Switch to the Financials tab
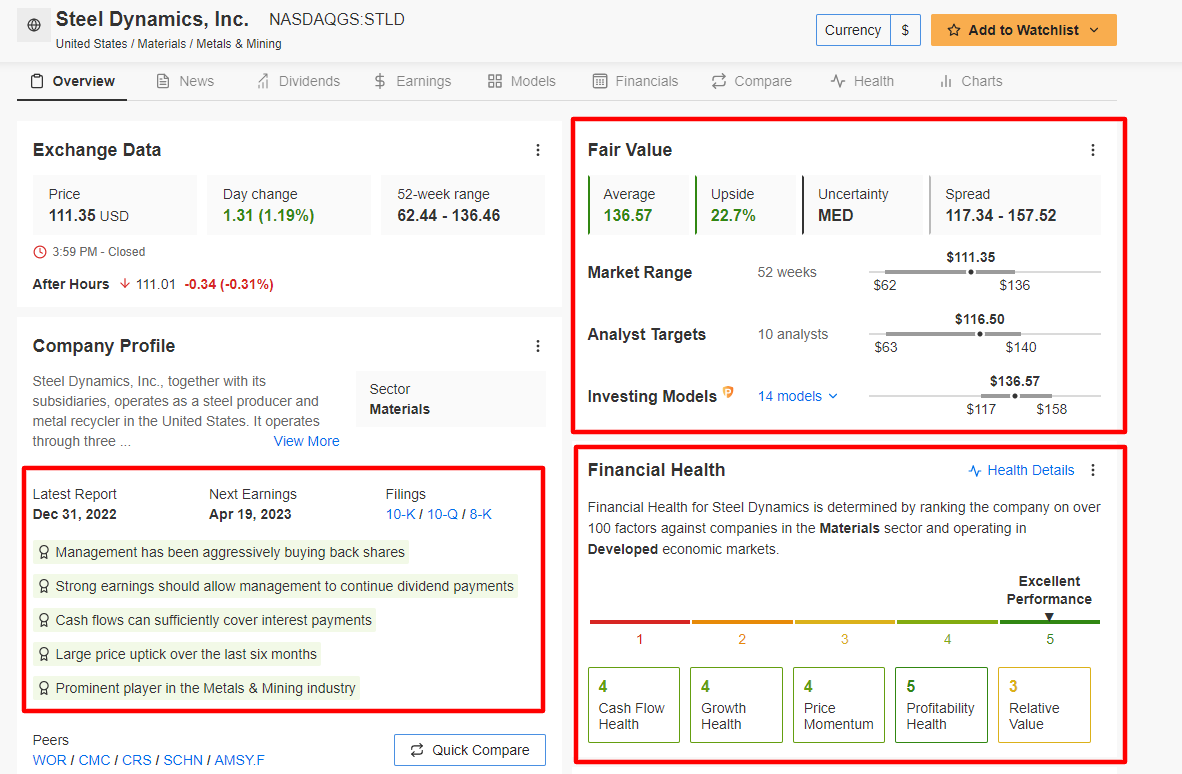This screenshot has width=1182, height=774. tap(635, 81)
